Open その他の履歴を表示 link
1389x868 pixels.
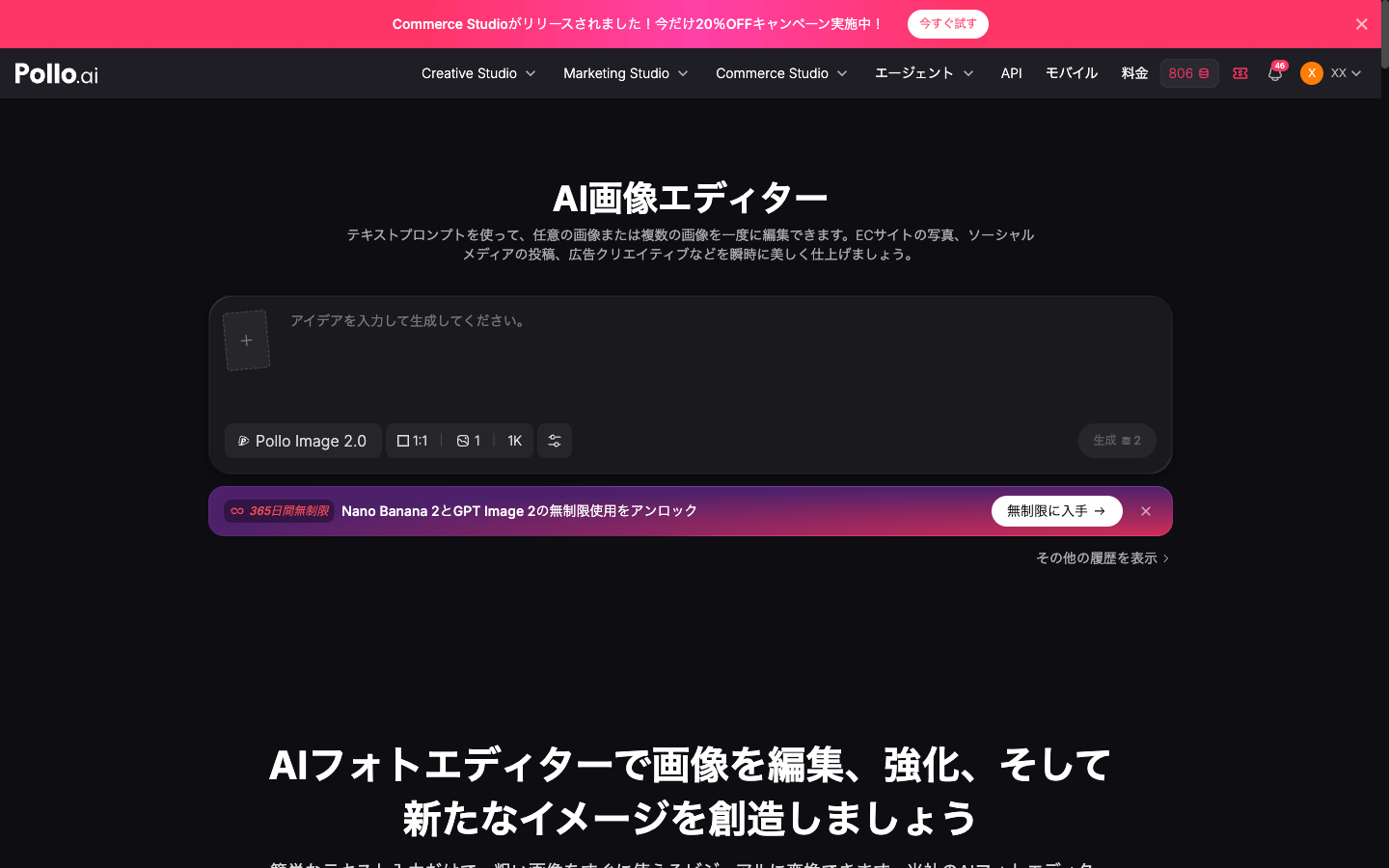coord(1103,558)
